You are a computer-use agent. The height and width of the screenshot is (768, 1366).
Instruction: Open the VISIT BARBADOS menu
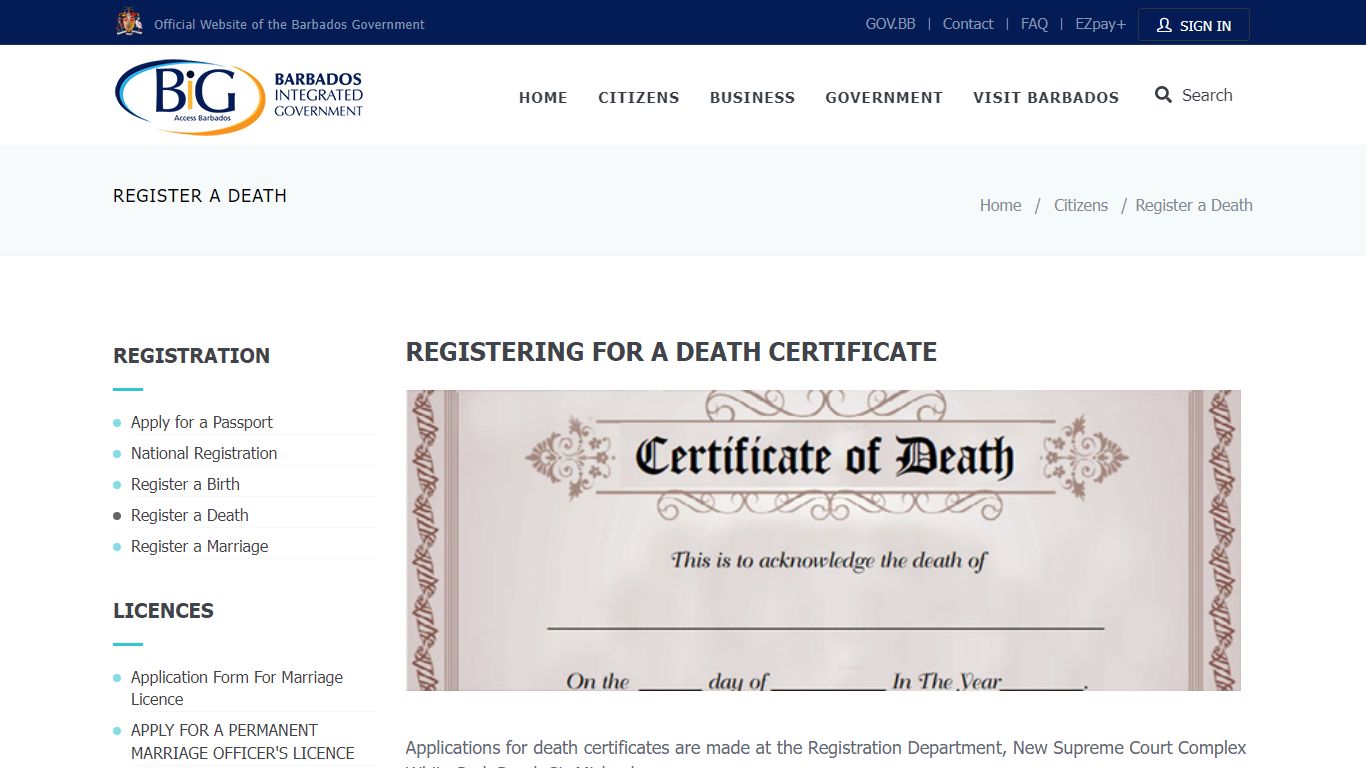tap(1046, 98)
